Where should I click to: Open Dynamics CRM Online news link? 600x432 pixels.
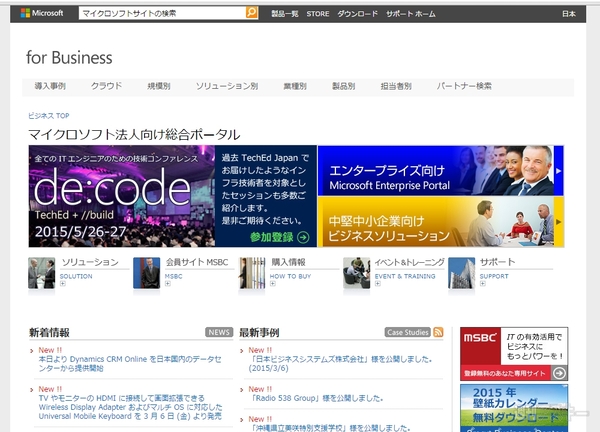coord(130,364)
